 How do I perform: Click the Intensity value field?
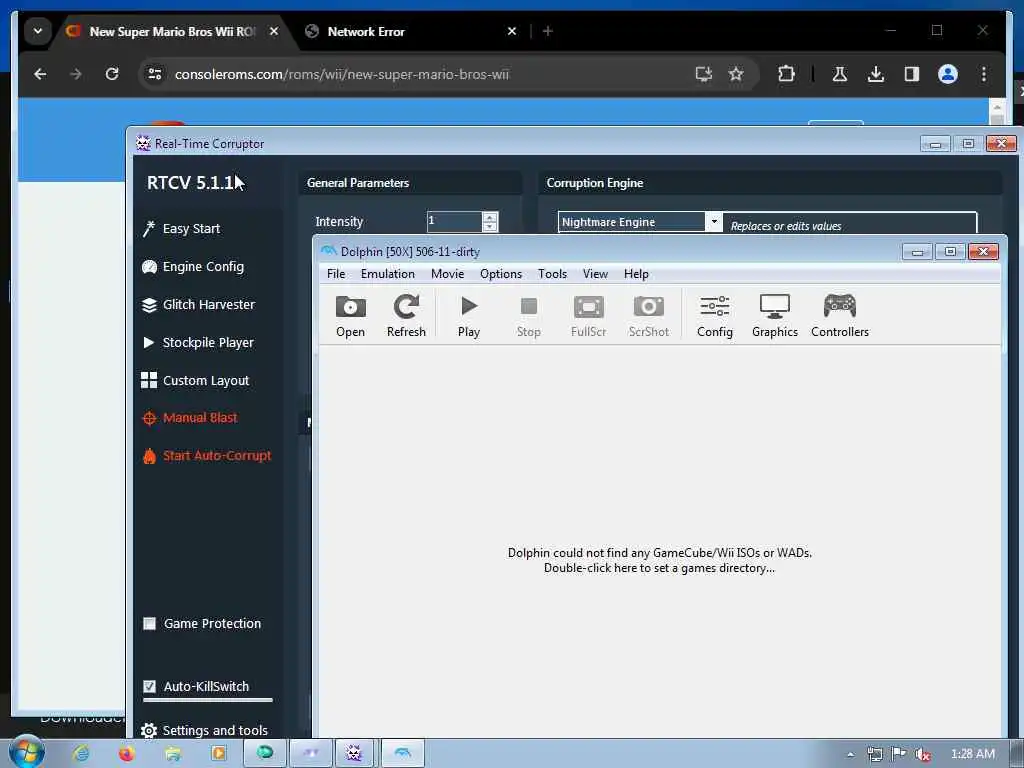tap(455, 221)
